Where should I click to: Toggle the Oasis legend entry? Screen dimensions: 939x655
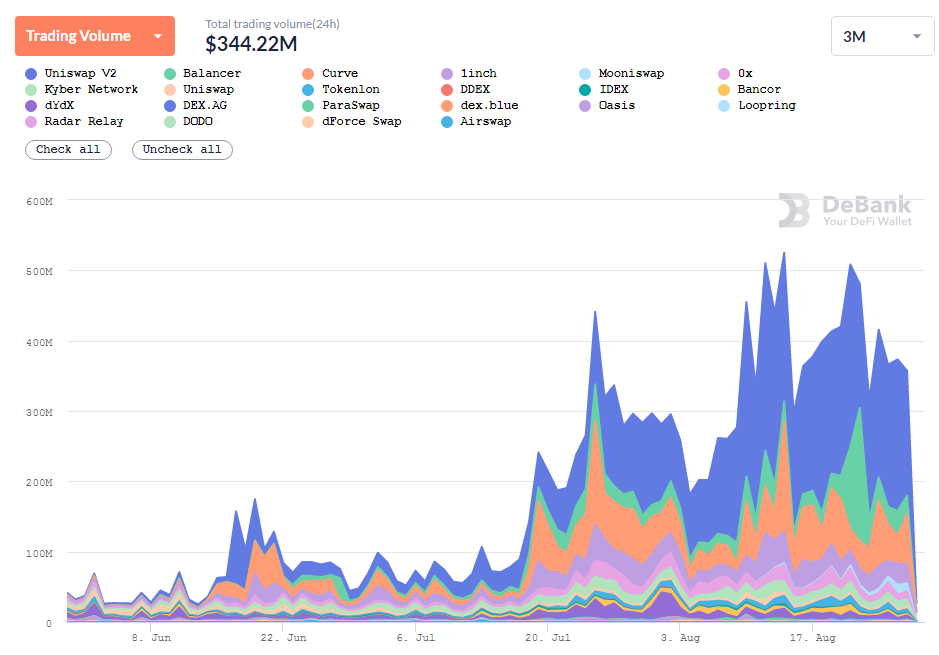[x=607, y=105]
